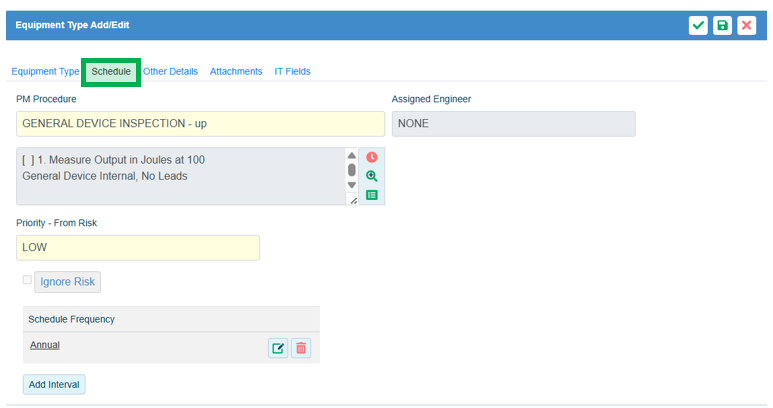Click the green list icon beside procedure
This screenshot has width=773, height=408.
(371, 195)
